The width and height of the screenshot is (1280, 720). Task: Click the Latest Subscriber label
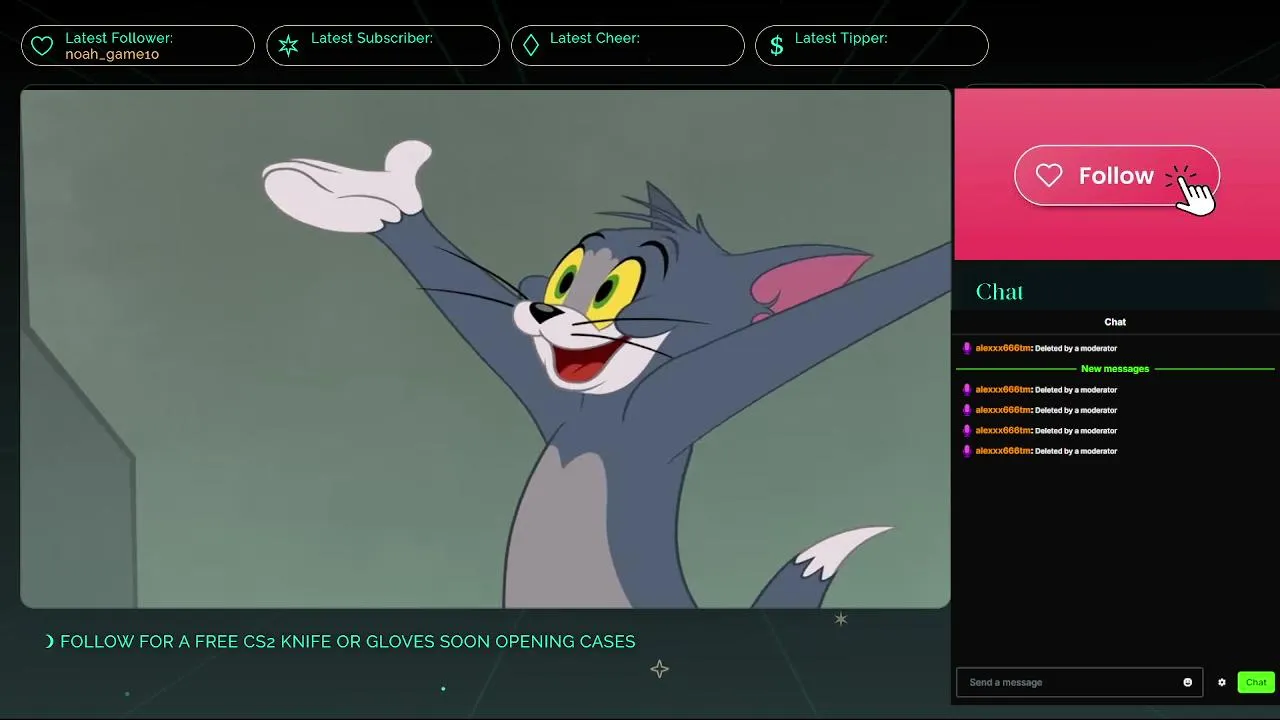click(x=372, y=38)
